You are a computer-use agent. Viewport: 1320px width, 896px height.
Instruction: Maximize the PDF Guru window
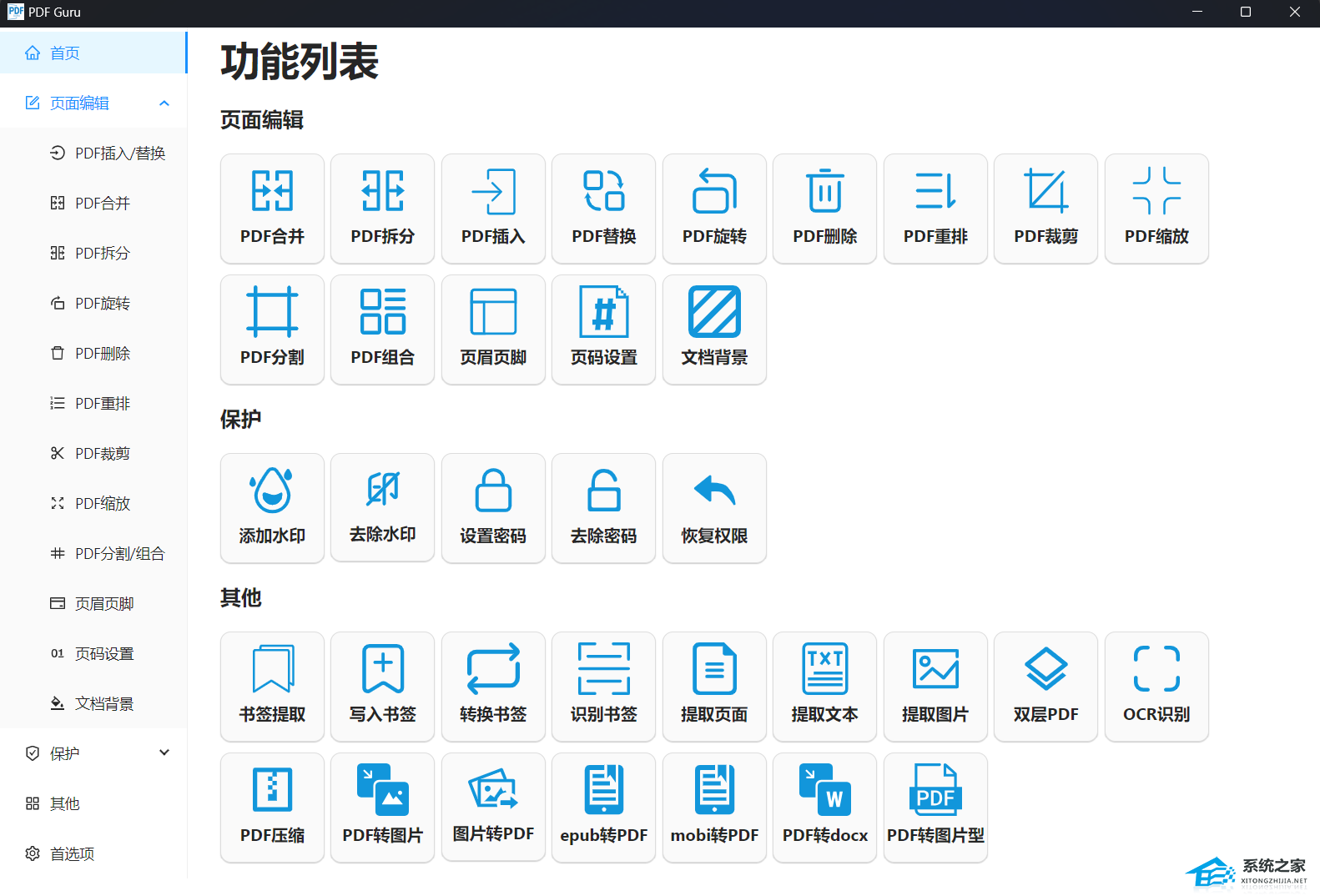(x=1245, y=13)
